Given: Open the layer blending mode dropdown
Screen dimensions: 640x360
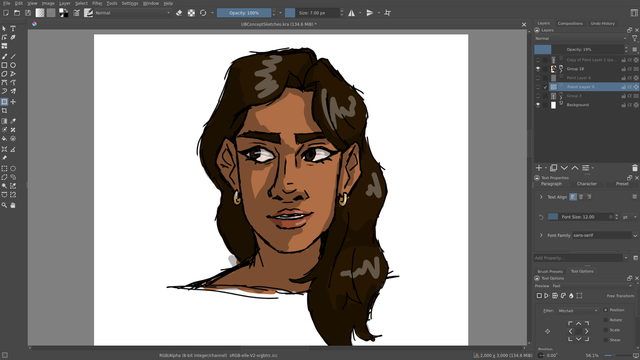Looking at the screenshot, I should (581, 38).
